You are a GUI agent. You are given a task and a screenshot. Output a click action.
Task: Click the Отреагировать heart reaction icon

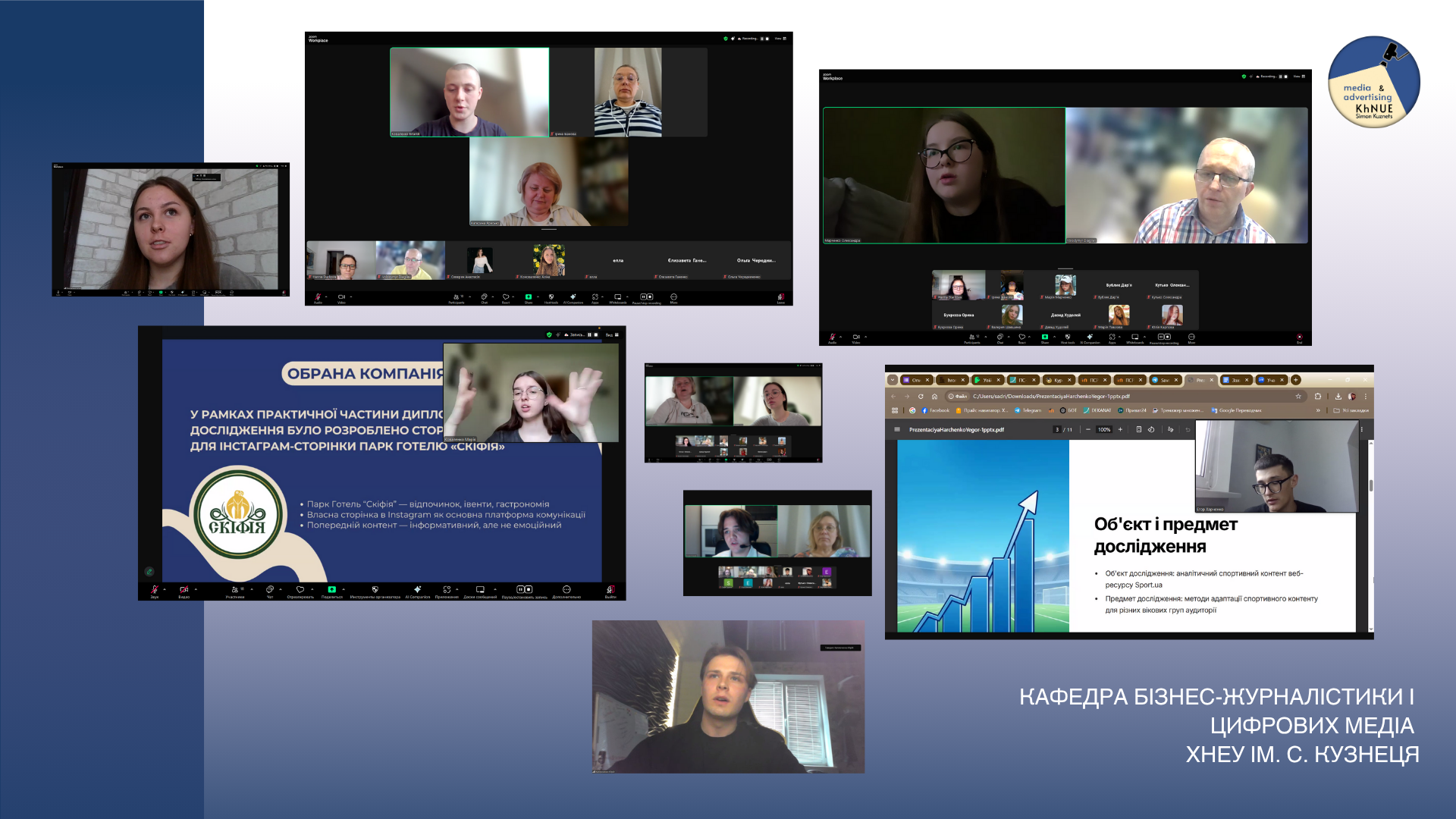[300, 589]
